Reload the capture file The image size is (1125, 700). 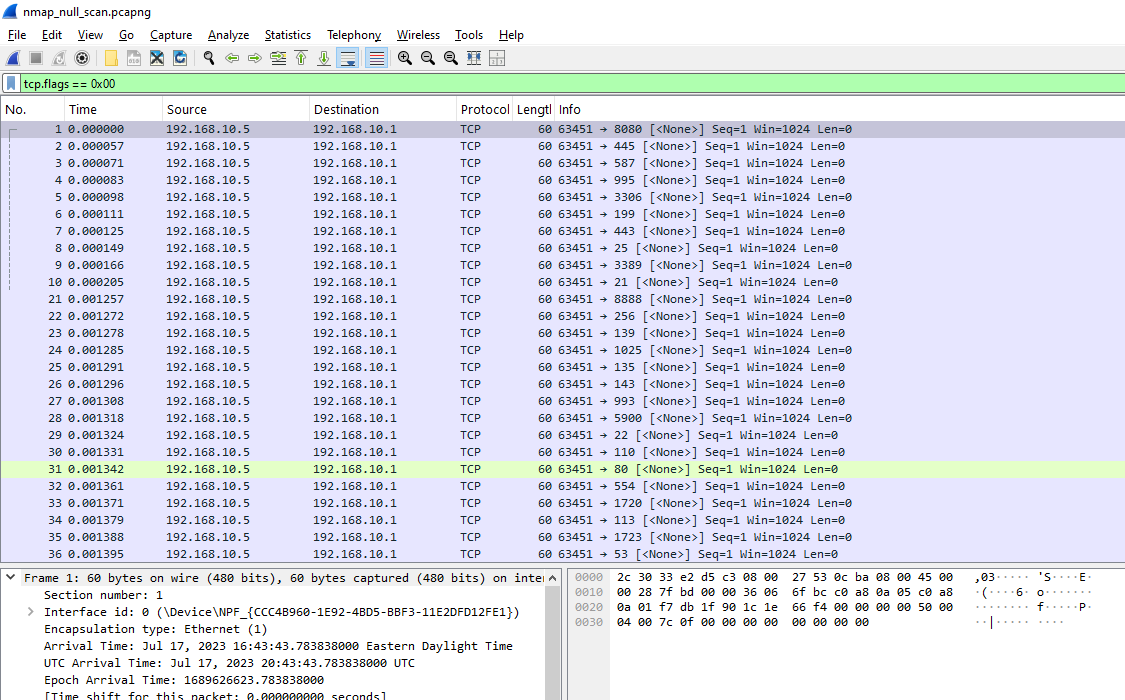pyautogui.click(x=180, y=57)
